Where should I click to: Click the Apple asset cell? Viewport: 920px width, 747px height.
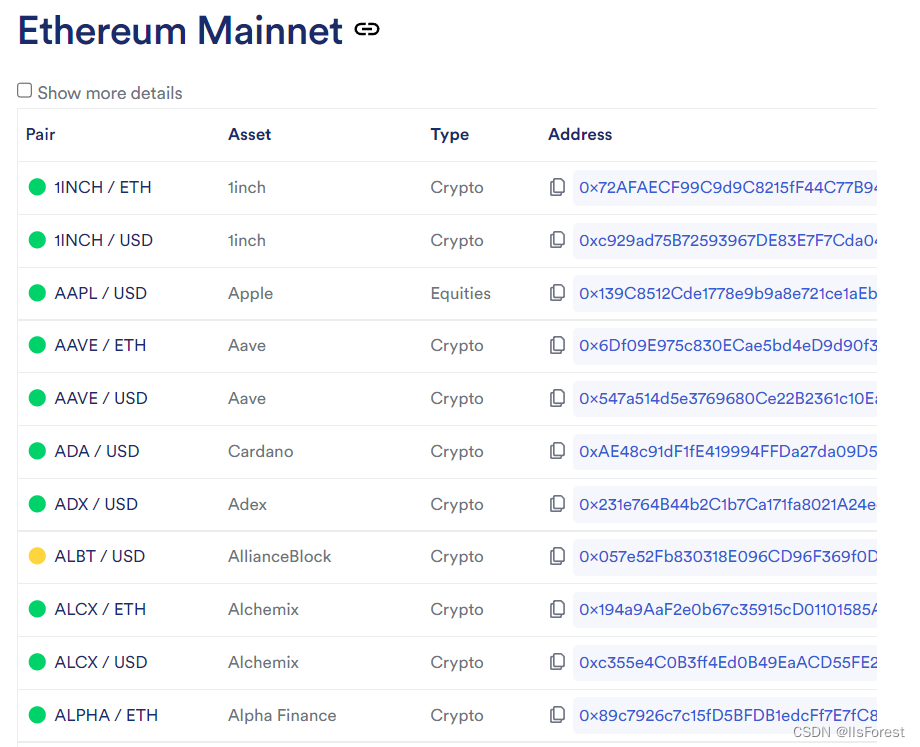pyautogui.click(x=251, y=293)
